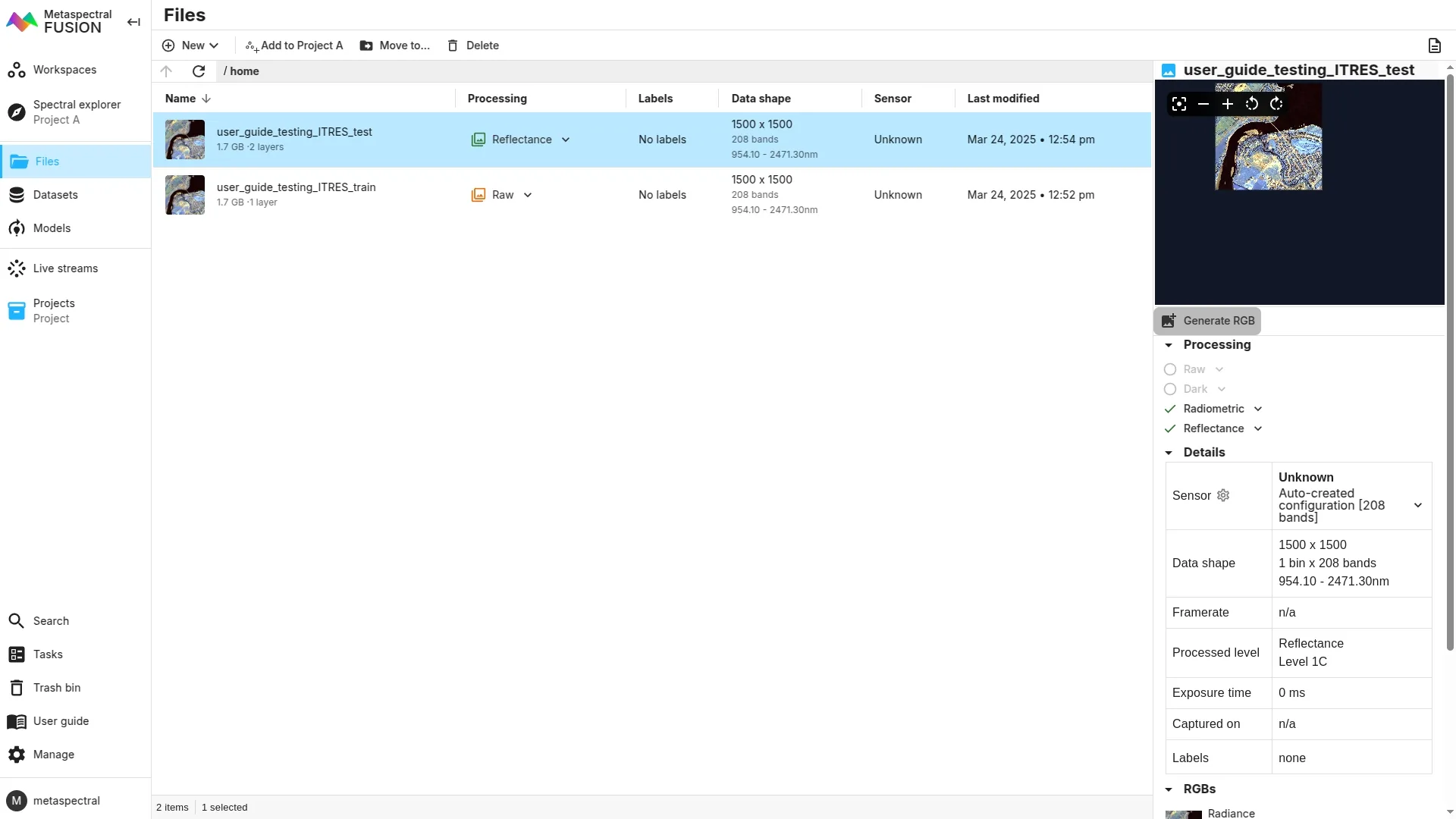Go to Live streams page
The width and height of the screenshot is (1456, 819).
tap(65, 268)
